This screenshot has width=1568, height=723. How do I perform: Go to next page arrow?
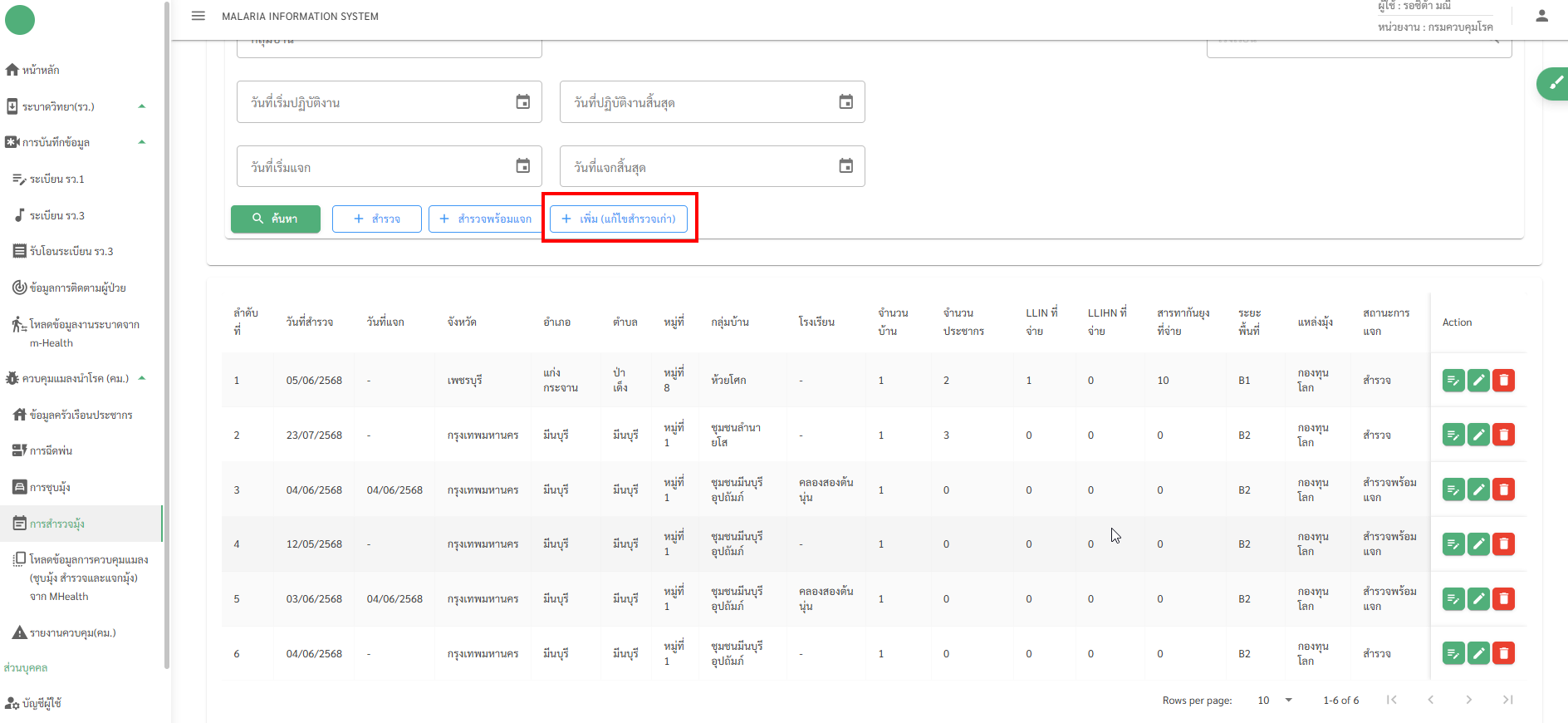pos(1468,700)
